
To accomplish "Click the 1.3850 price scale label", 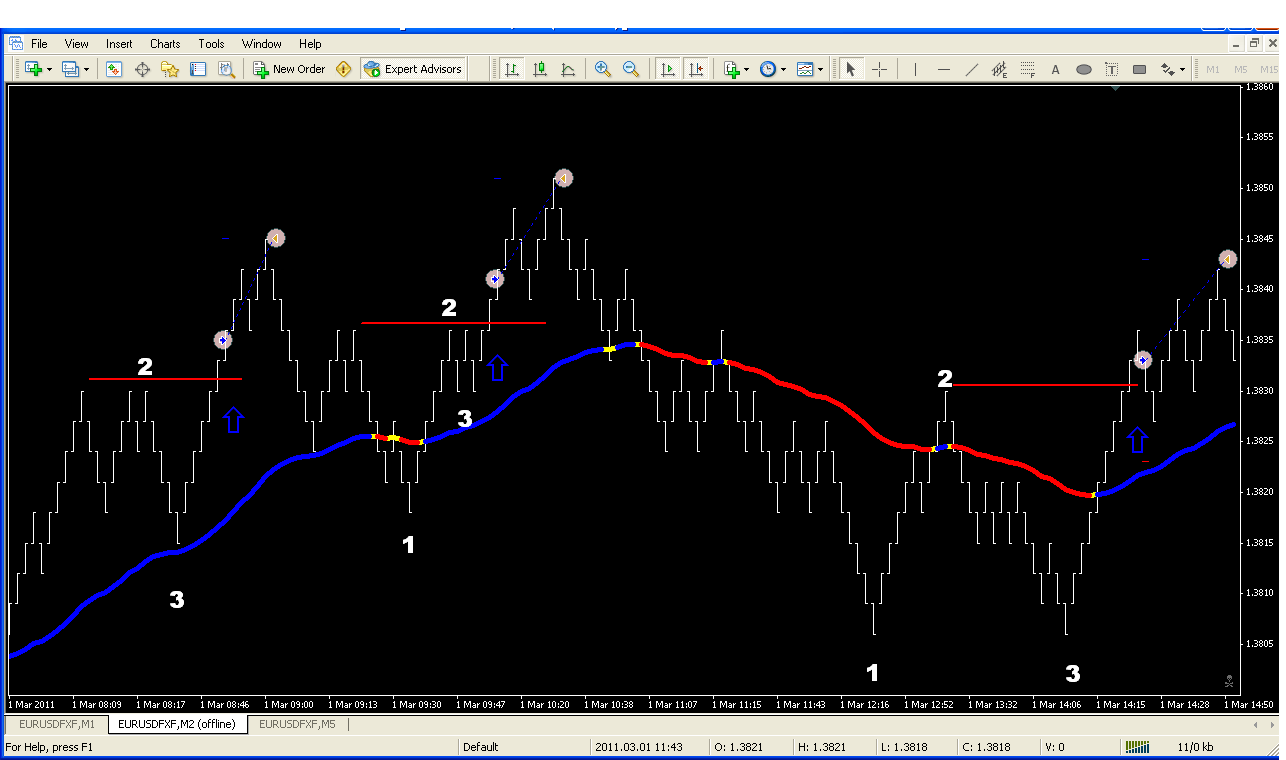I will coord(1259,188).
